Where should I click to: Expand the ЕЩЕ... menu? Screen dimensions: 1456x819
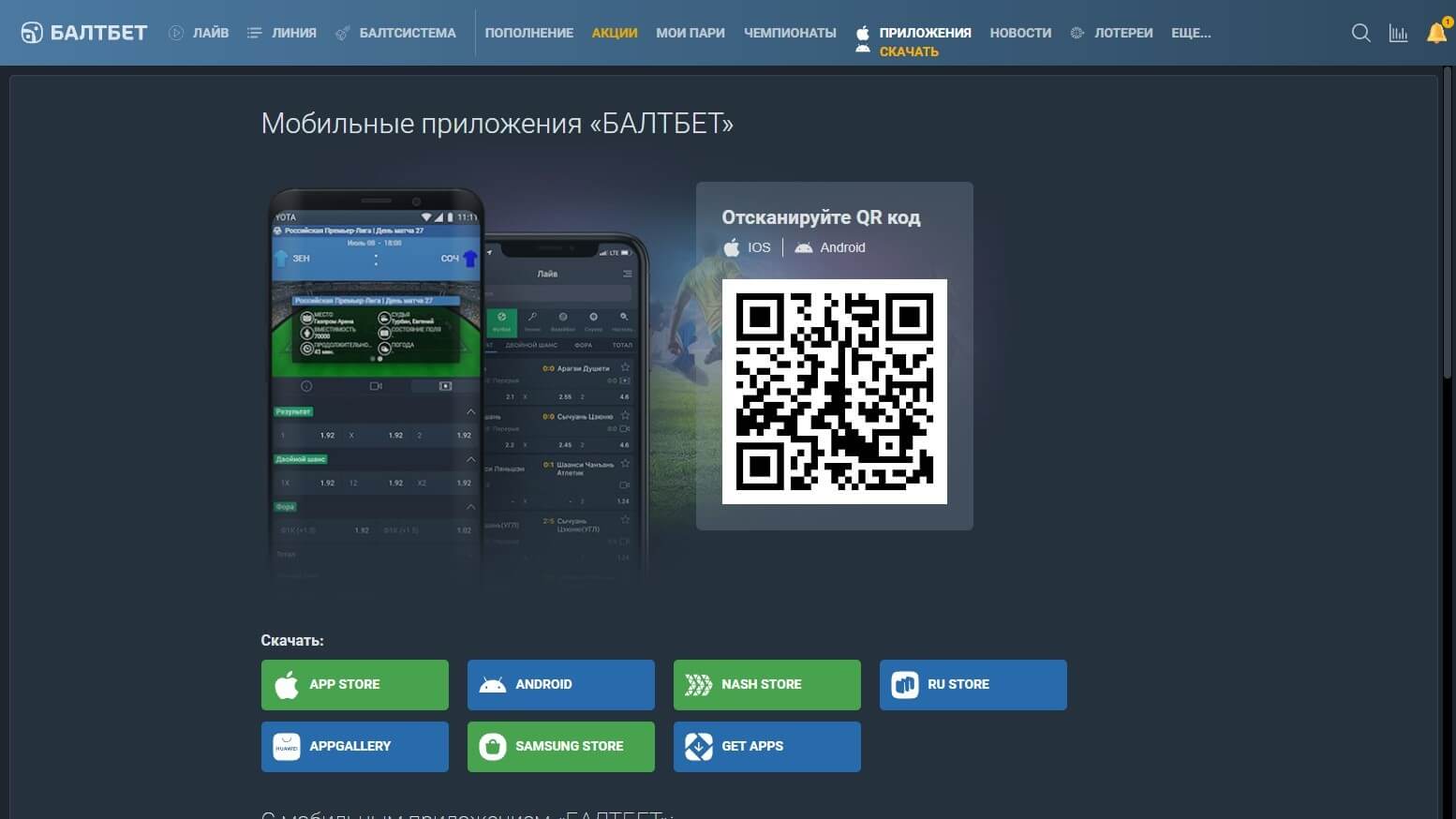pyautogui.click(x=1191, y=33)
